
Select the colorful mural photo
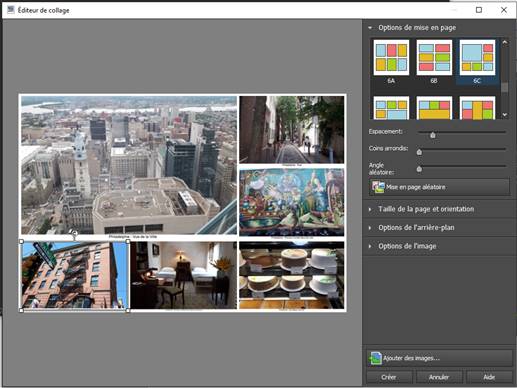click(292, 202)
